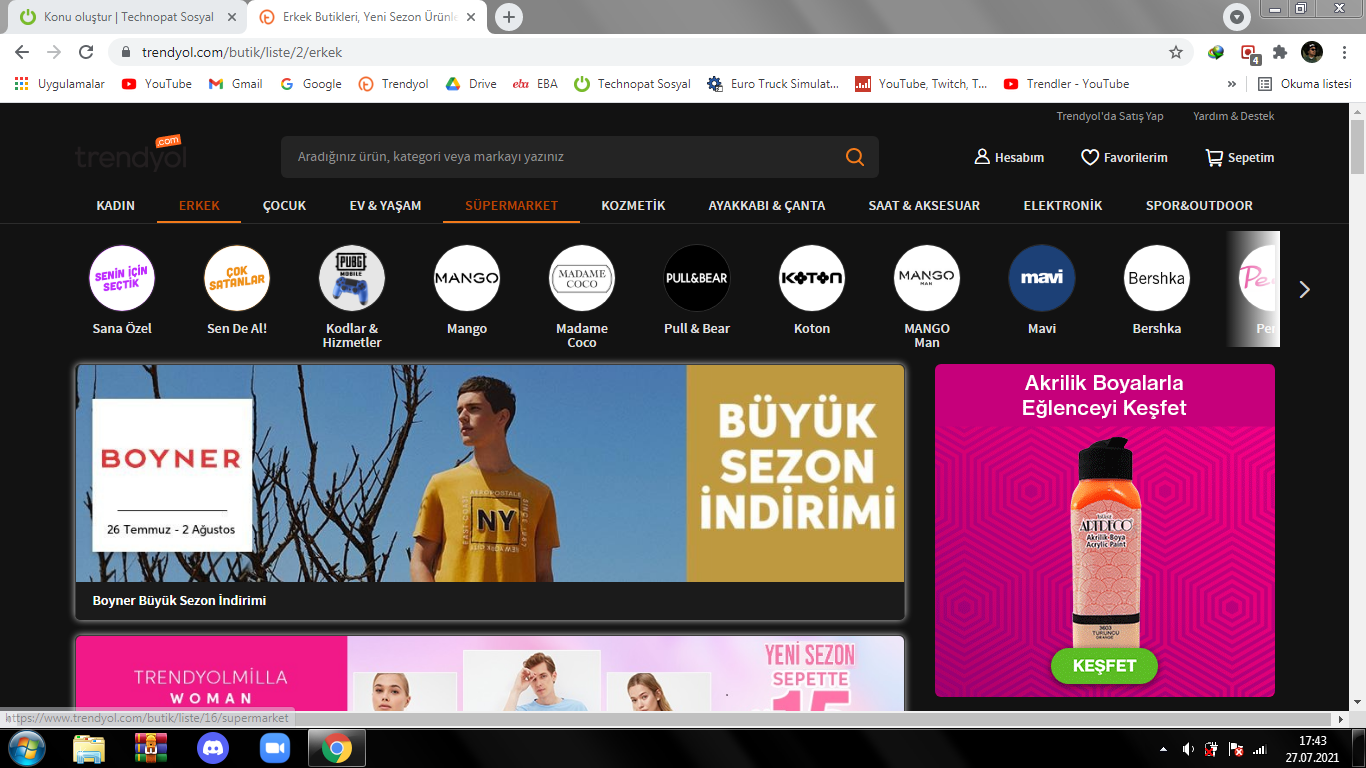View site information via the padlock icon
Screen dimensions: 1366x768
(127, 52)
